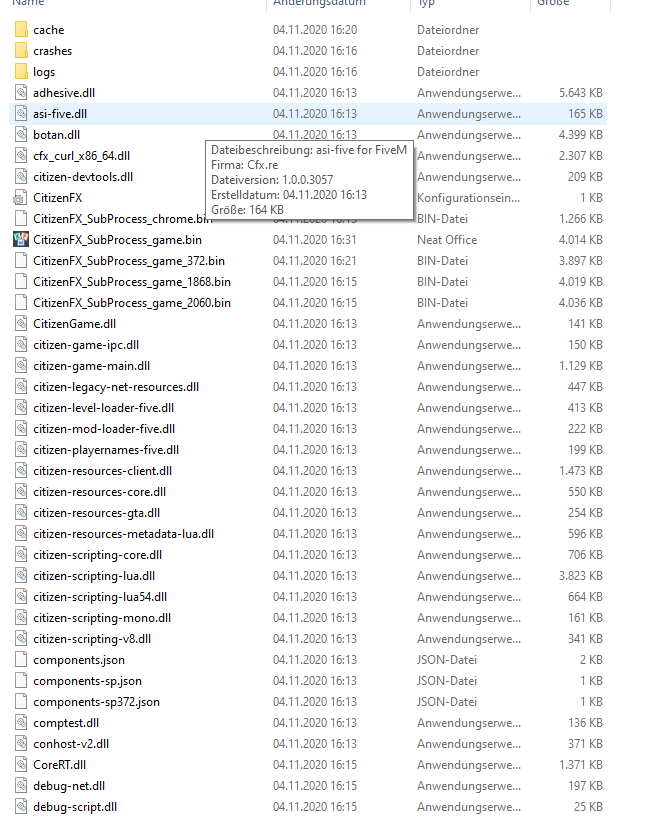Image resolution: width=658 pixels, height=822 pixels.
Task: Click the citizen-legacy-net-resources.dll file icon
Action: point(21,386)
